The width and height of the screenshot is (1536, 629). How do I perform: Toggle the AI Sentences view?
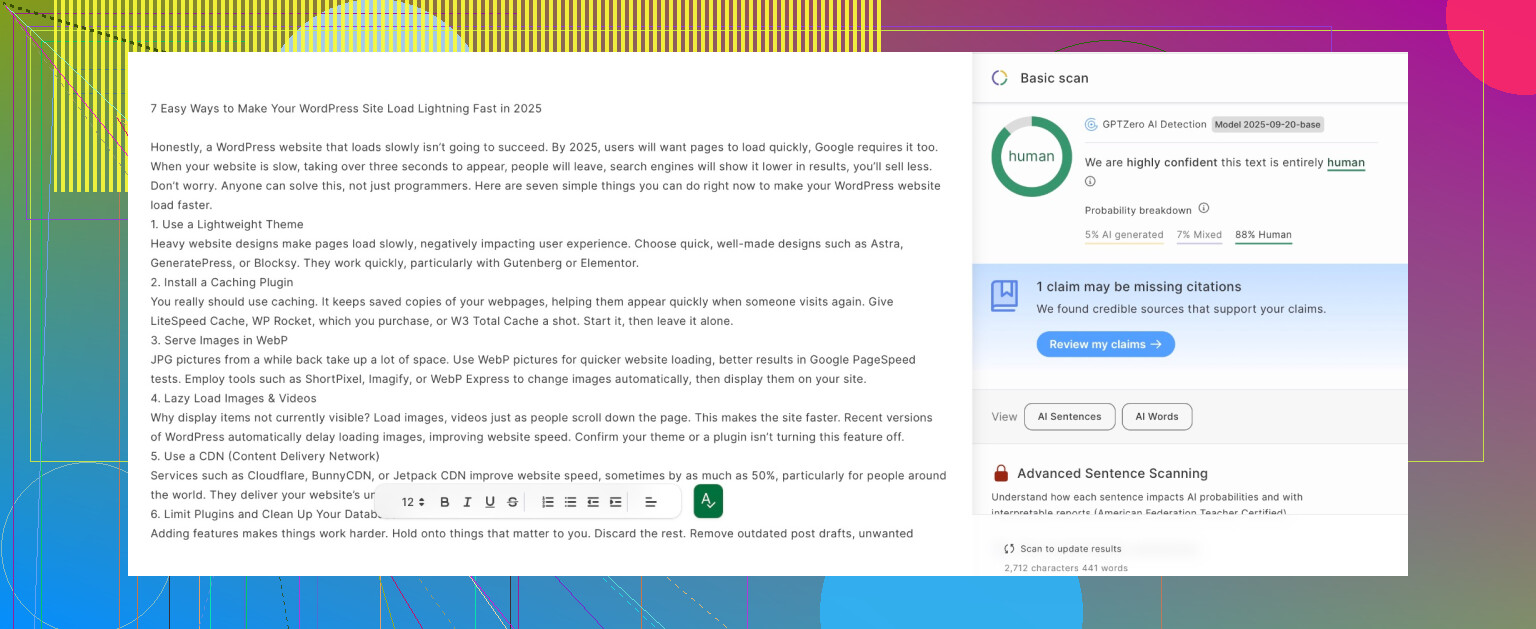1069,417
